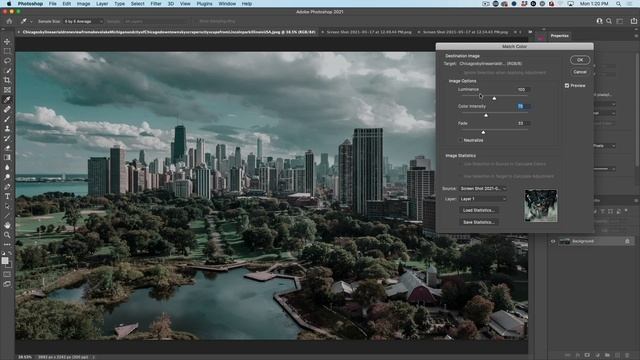
Task: Open the Edit Toolbar three-dots icon
Action: click(7, 244)
